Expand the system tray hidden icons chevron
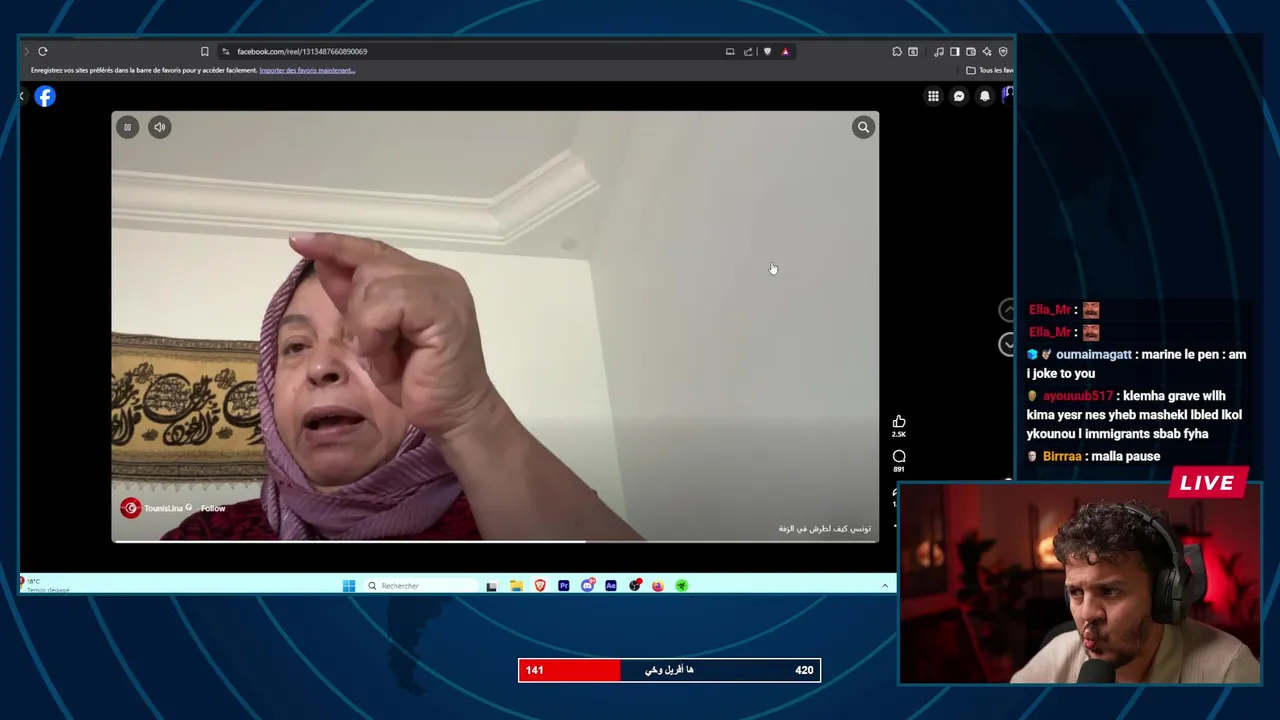The height and width of the screenshot is (720, 1280). click(x=885, y=586)
